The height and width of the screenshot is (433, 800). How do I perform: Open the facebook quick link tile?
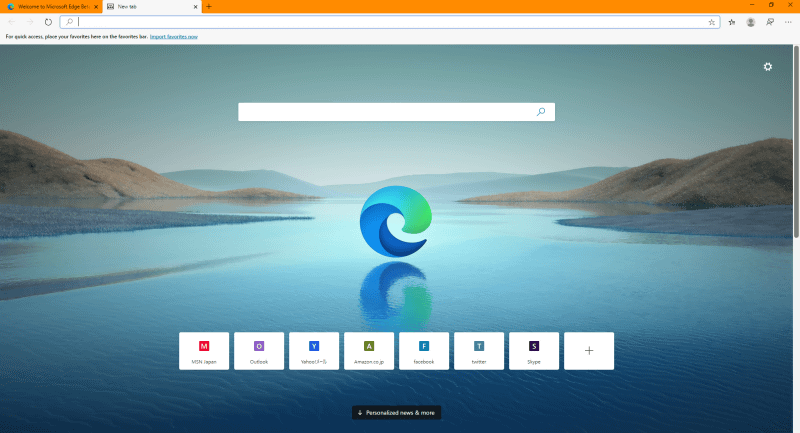424,351
